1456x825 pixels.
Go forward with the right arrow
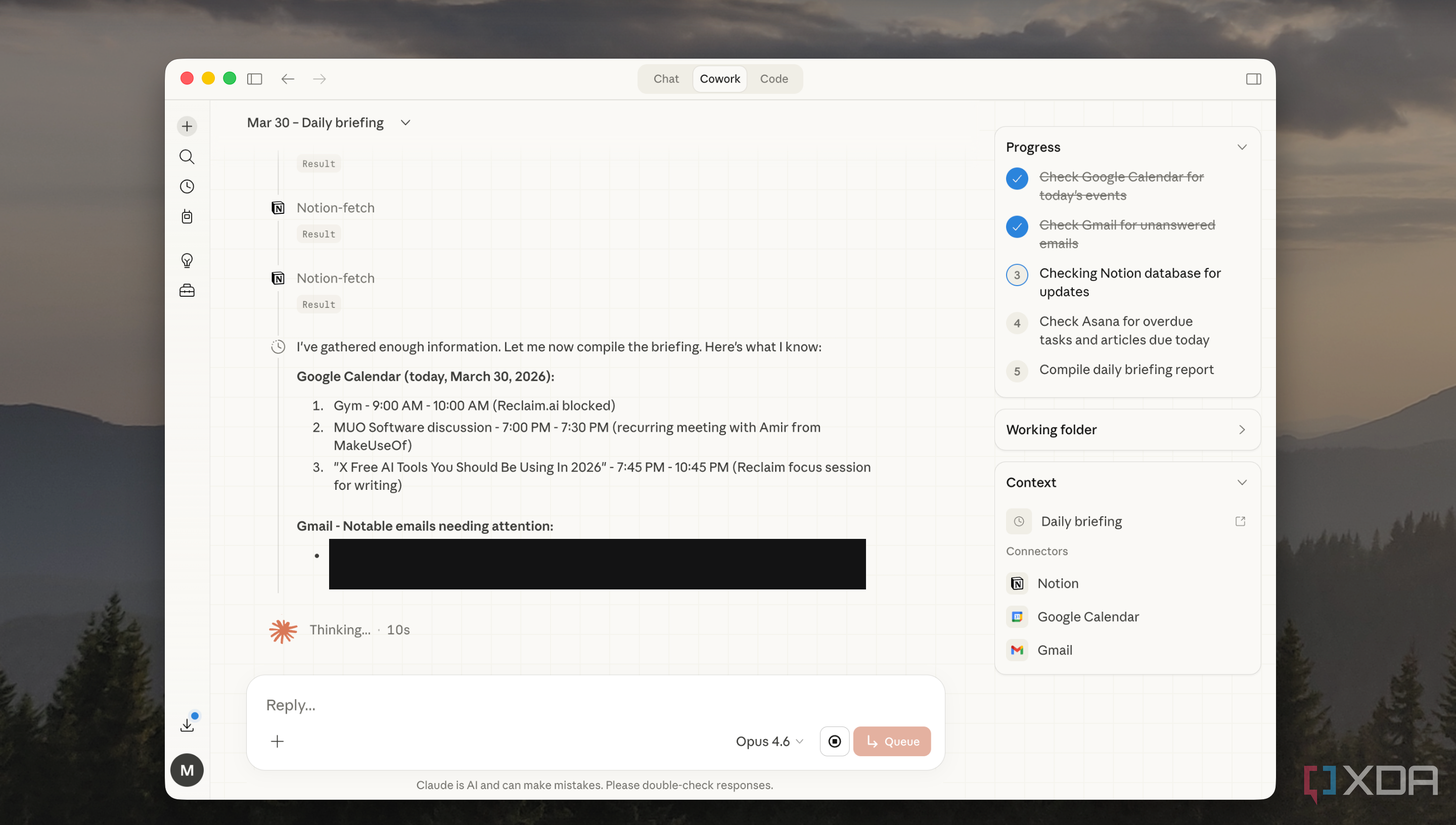320,79
